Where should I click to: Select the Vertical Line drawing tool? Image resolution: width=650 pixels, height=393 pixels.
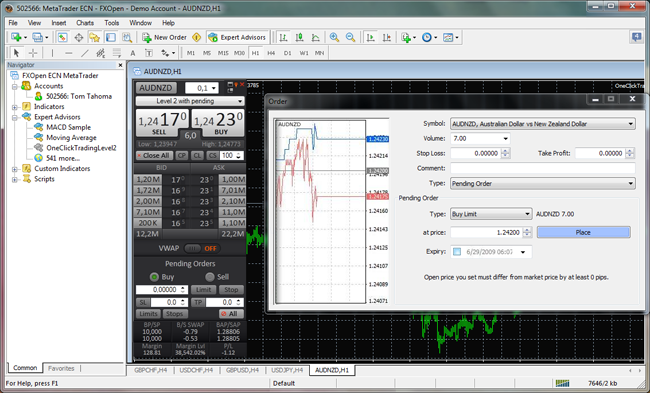point(52,53)
